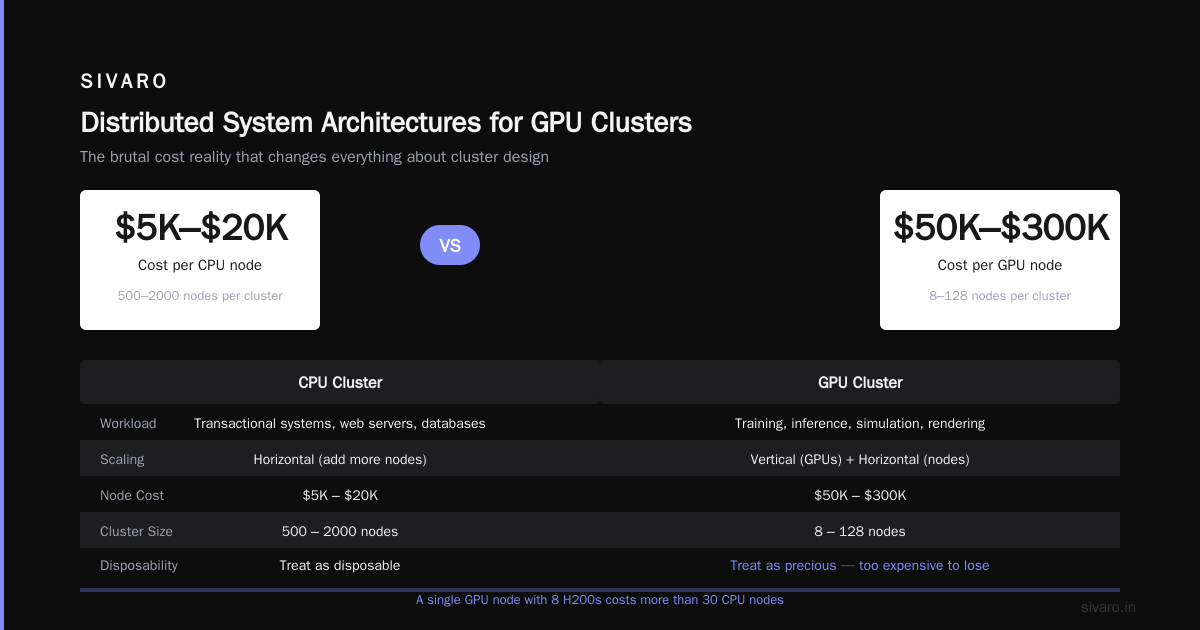Click the '500 – 2000 nodes' table cell
The width and height of the screenshot is (1200, 630).
tap(340, 531)
